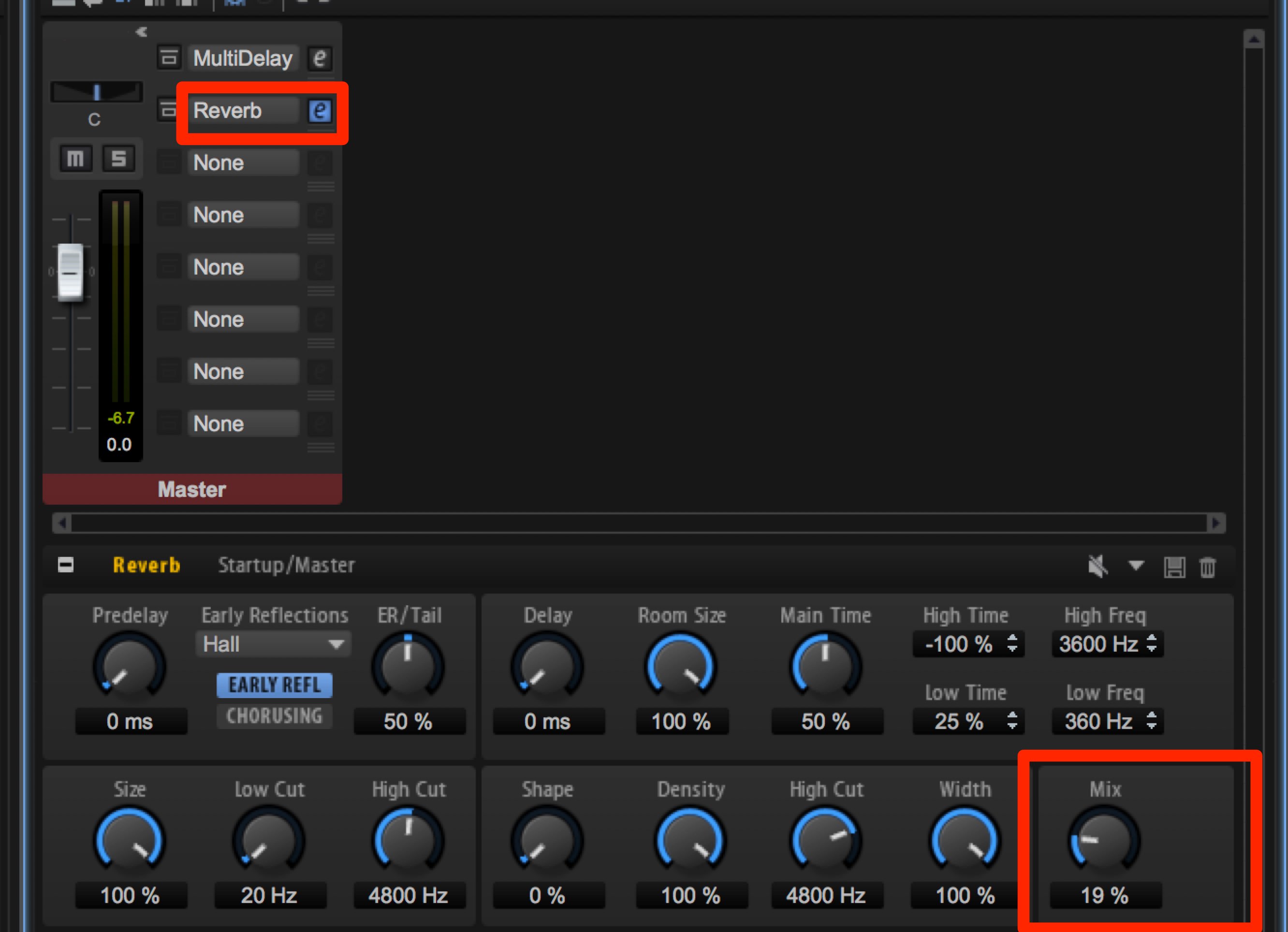This screenshot has width=1288, height=932.
Task: Click the Master channel volume fader
Action: coord(71,272)
